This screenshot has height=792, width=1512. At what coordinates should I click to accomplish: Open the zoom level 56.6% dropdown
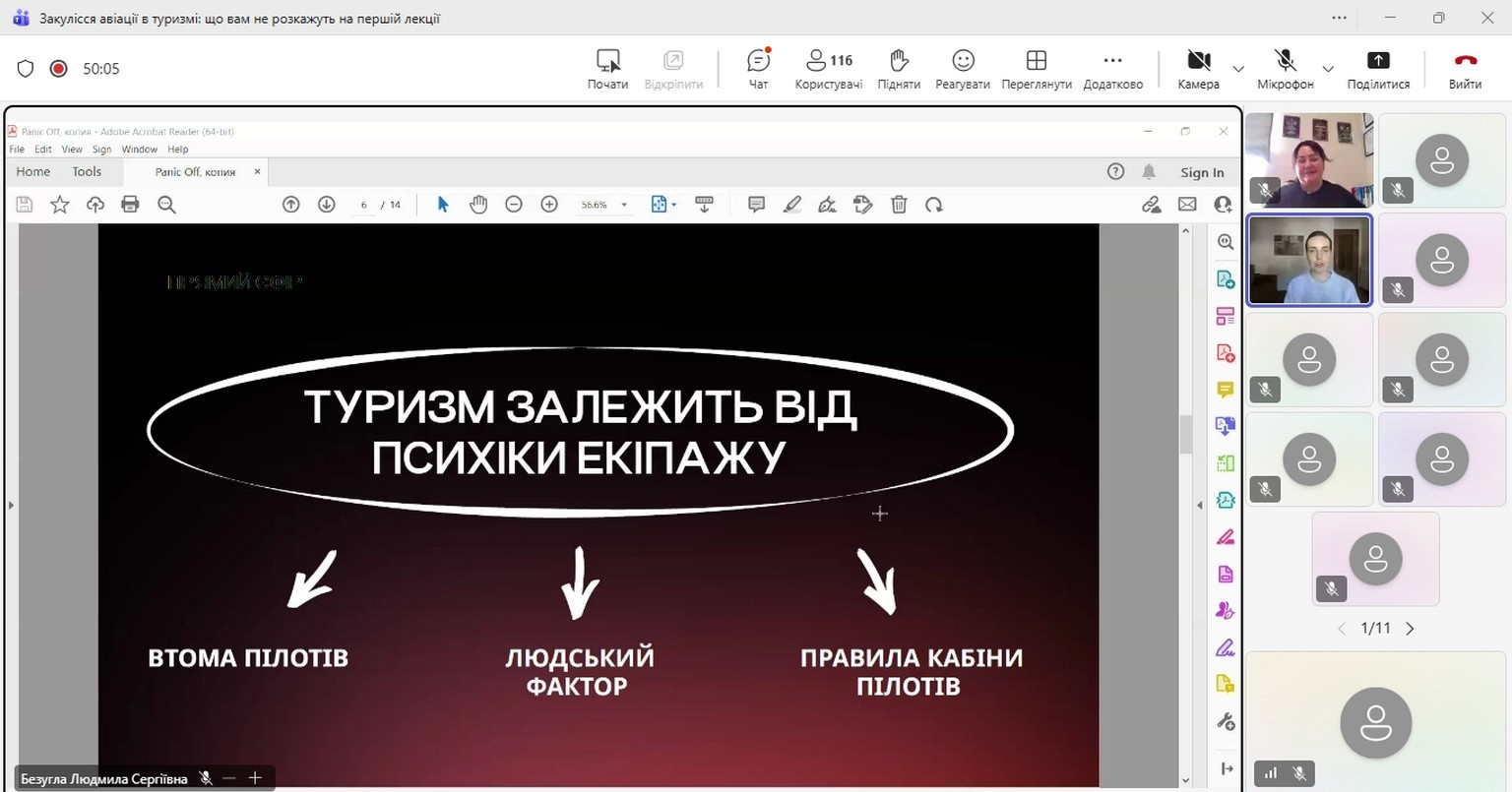tap(624, 206)
